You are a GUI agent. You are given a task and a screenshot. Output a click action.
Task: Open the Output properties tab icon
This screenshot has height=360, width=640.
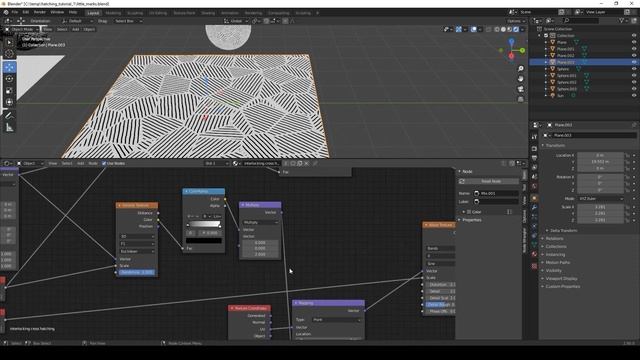(534, 158)
